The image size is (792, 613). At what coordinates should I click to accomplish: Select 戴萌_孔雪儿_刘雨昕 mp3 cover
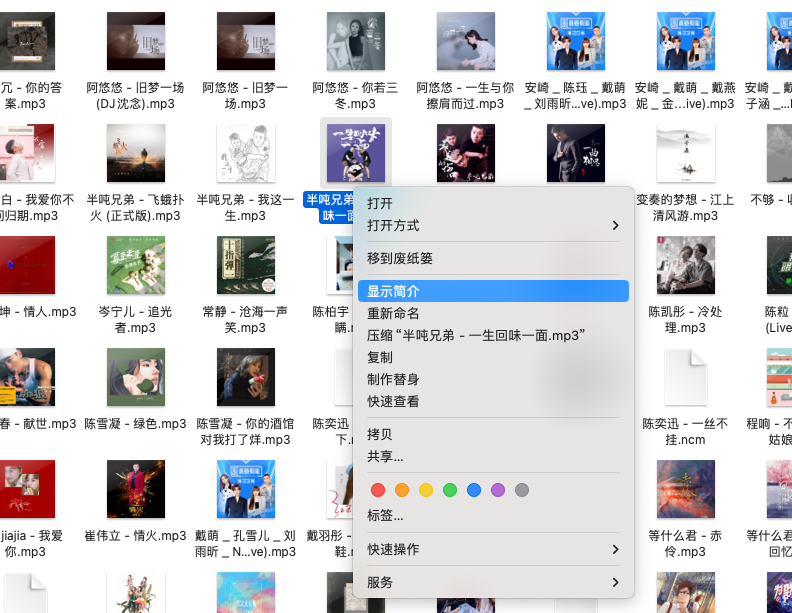(246, 489)
